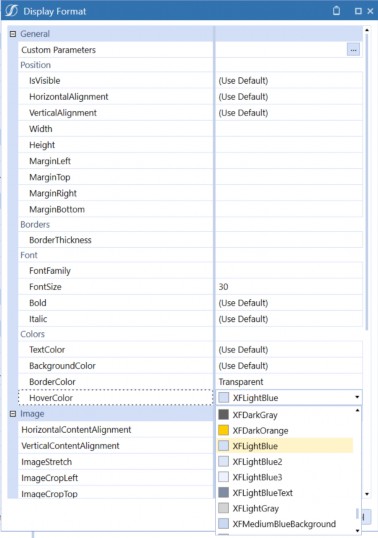Click the pin icon in title bar
Image resolution: width=378 pixels, height=538 pixels.
tap(336, 11)
